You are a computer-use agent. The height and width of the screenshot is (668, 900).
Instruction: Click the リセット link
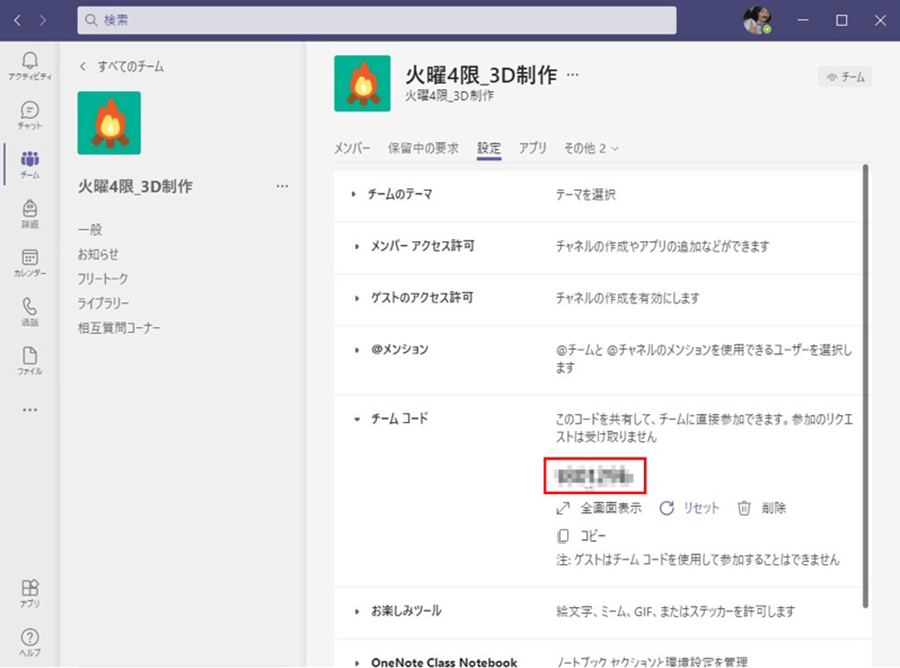tap(701, 508)
